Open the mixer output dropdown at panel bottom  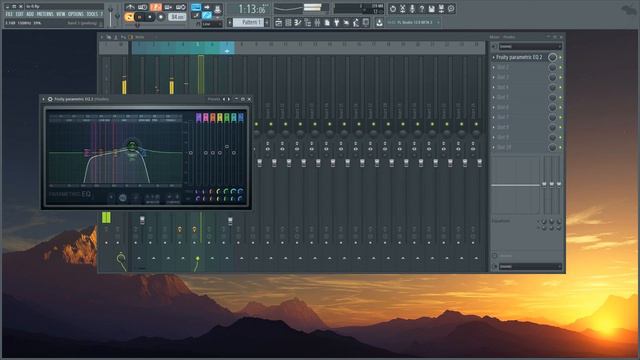[530, 267]
